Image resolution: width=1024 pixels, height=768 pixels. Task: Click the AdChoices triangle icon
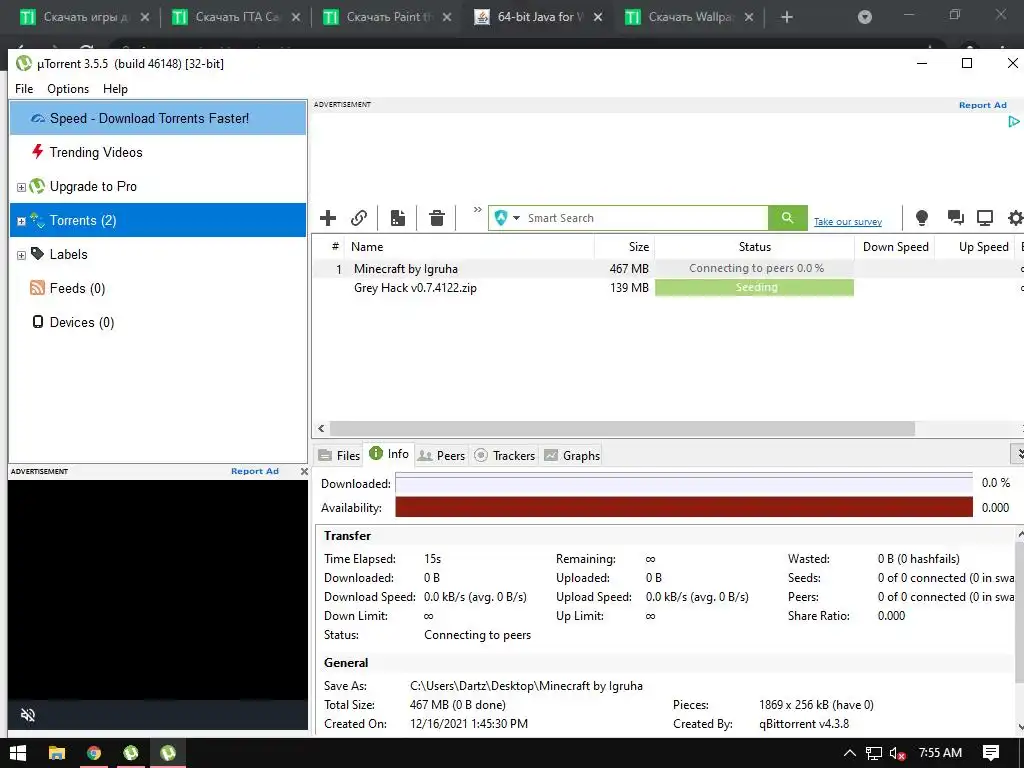tap(1014, 121)
